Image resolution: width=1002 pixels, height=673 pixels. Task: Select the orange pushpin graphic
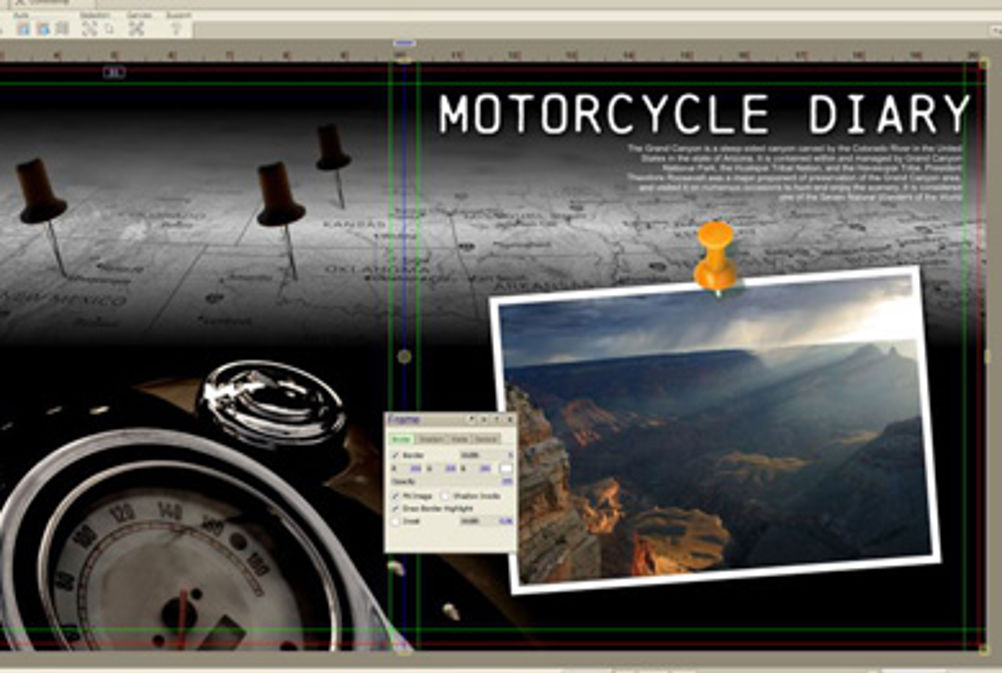coord(716,258)
